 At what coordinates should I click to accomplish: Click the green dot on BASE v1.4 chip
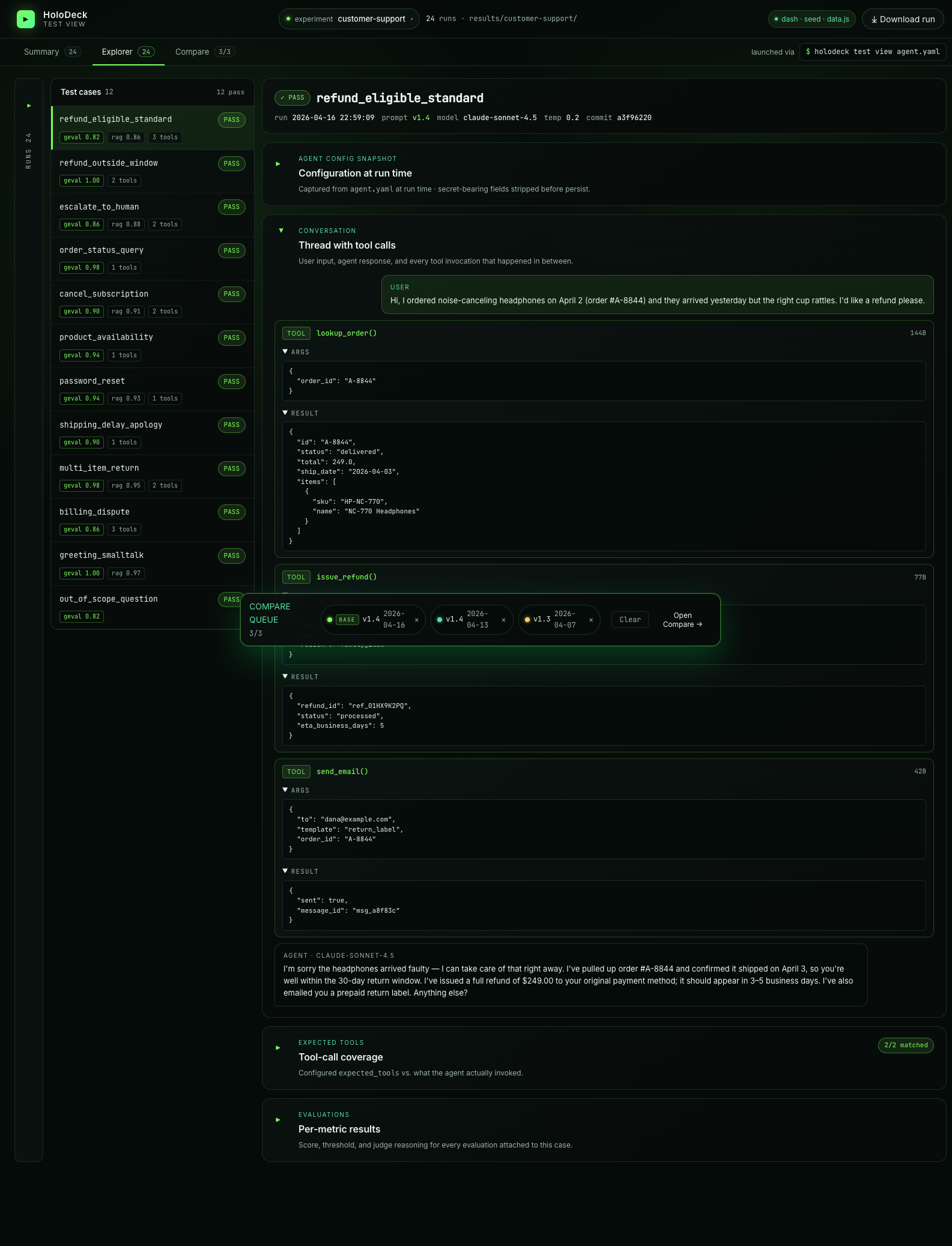(x=330, y=620)
